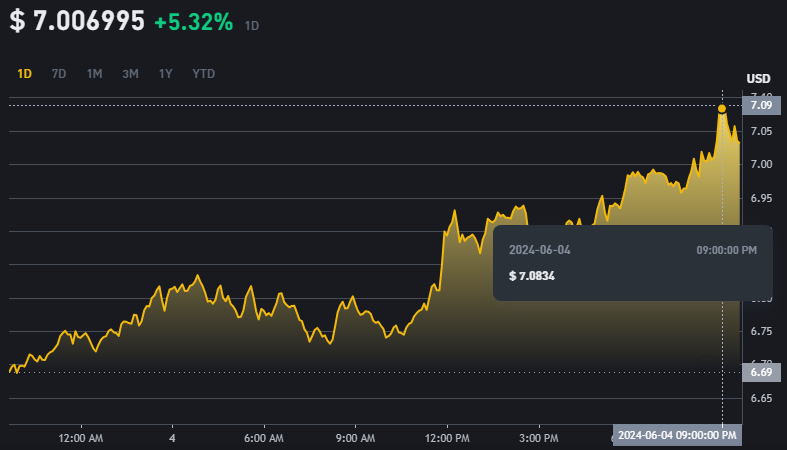Click the 12:00 AM time axis label

[x=81, y=438]
